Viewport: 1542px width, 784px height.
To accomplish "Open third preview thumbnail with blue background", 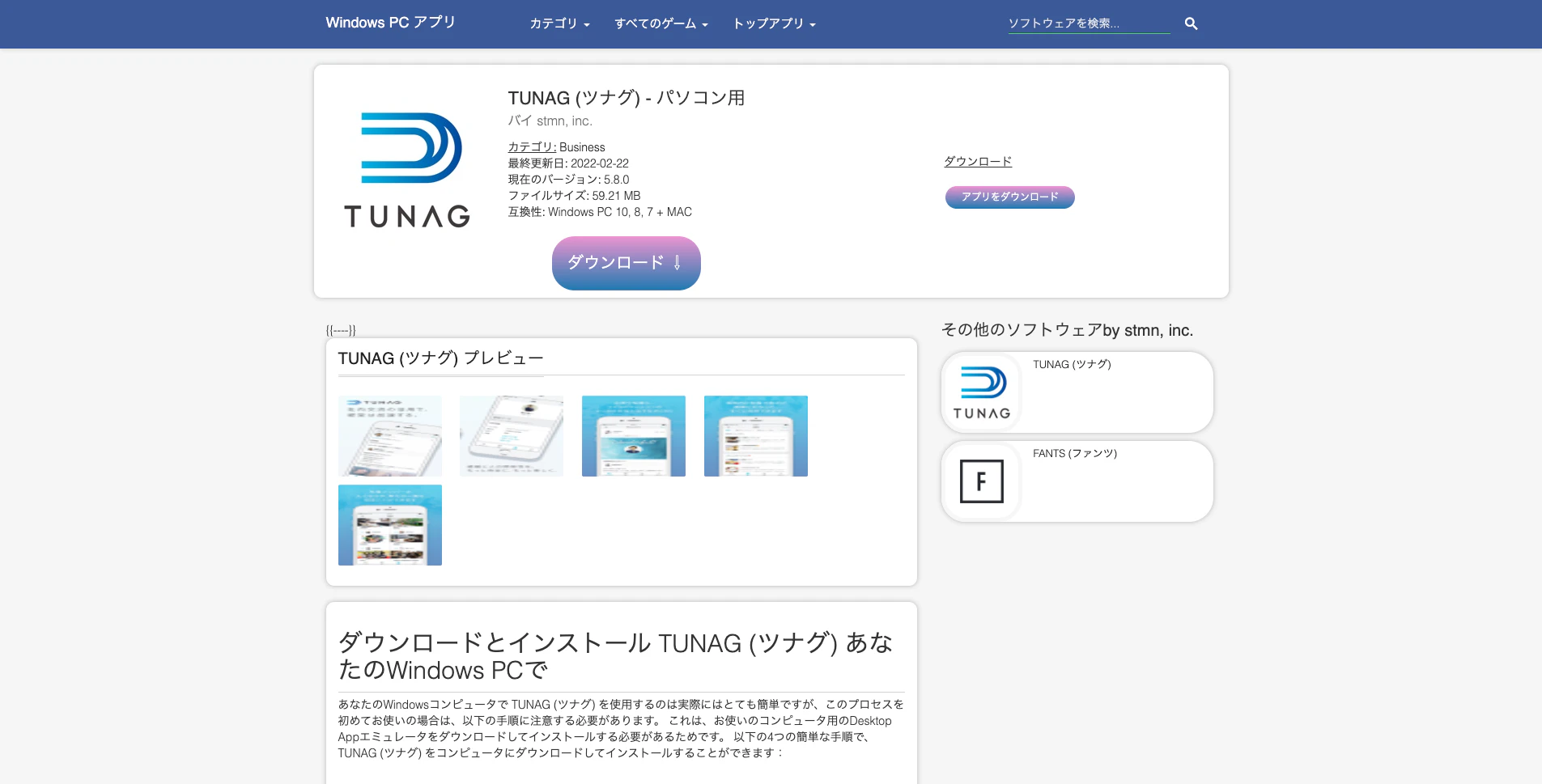I will (634, 436).
